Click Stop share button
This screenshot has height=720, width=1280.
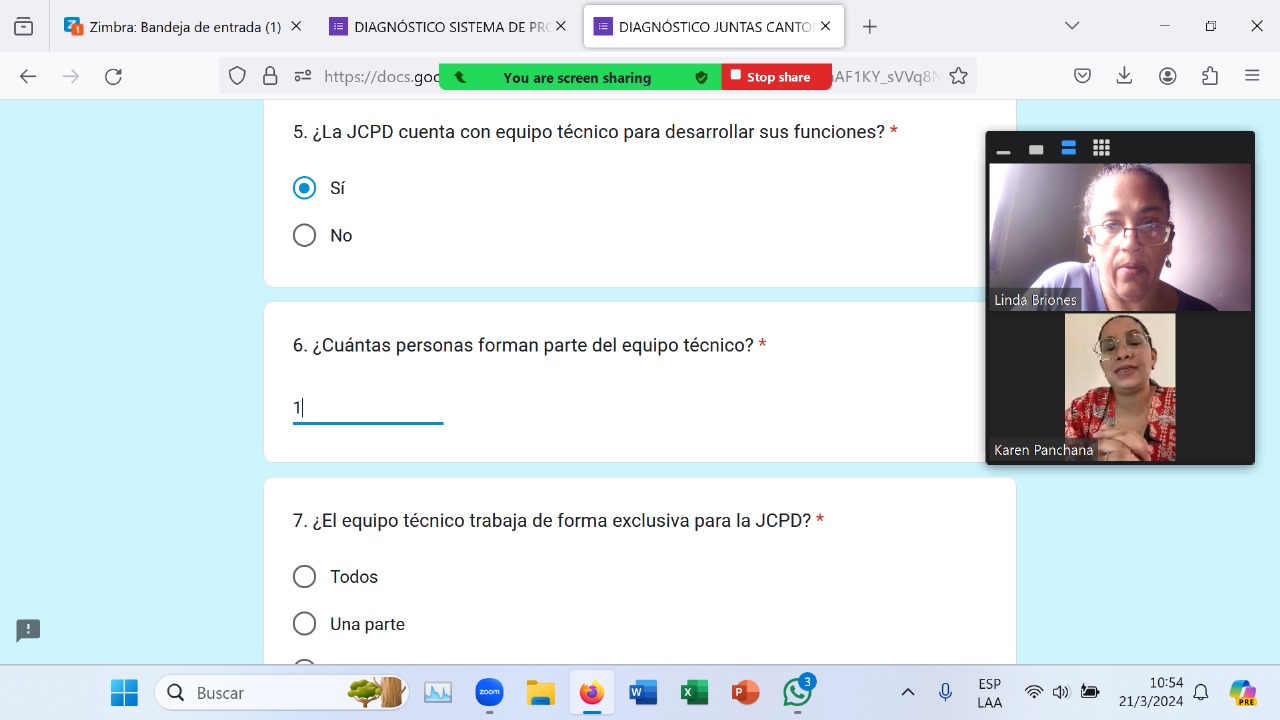pyautogui.click(x=776, y=77)
